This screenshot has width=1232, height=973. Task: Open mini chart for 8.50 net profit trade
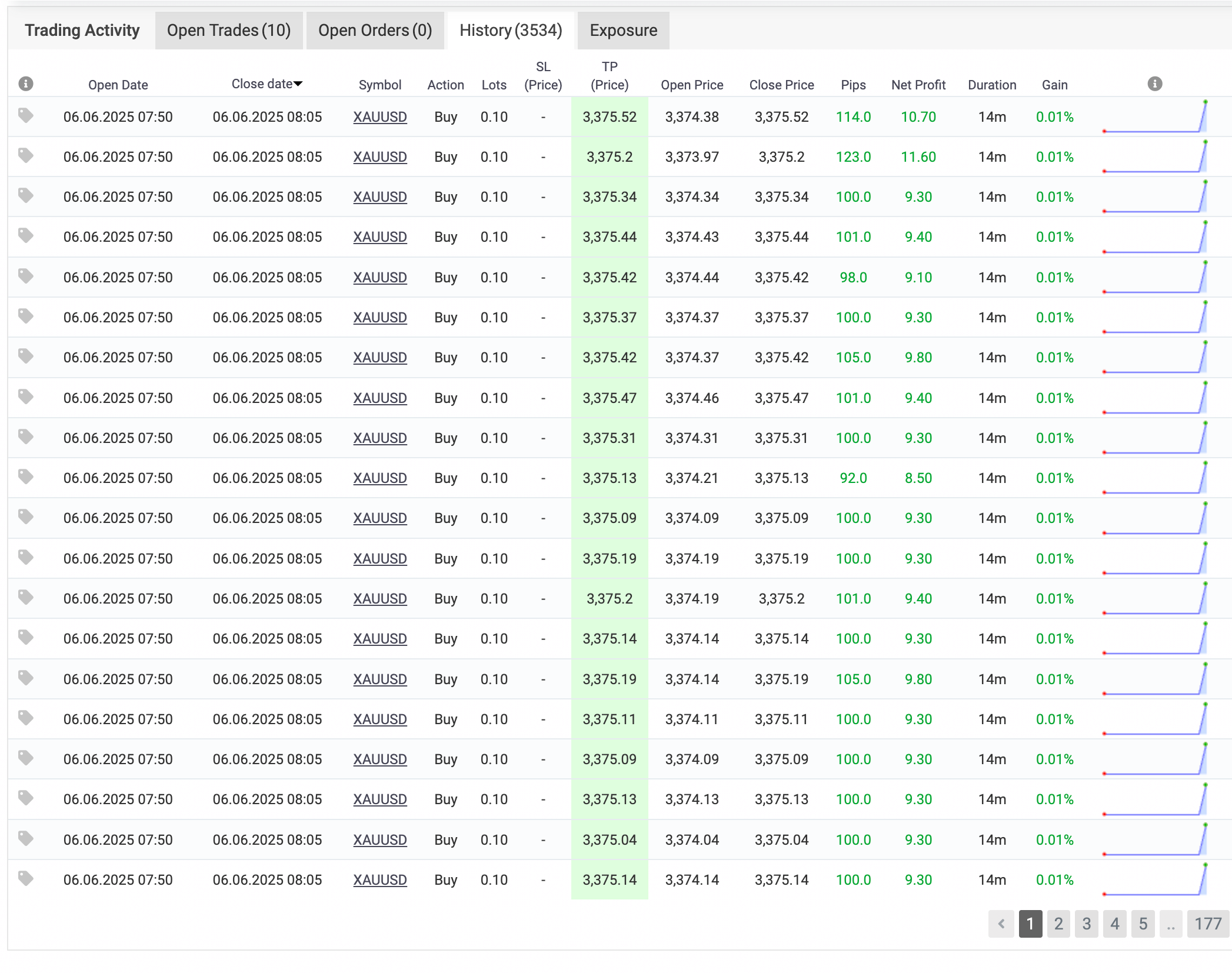coord(1154,478)
